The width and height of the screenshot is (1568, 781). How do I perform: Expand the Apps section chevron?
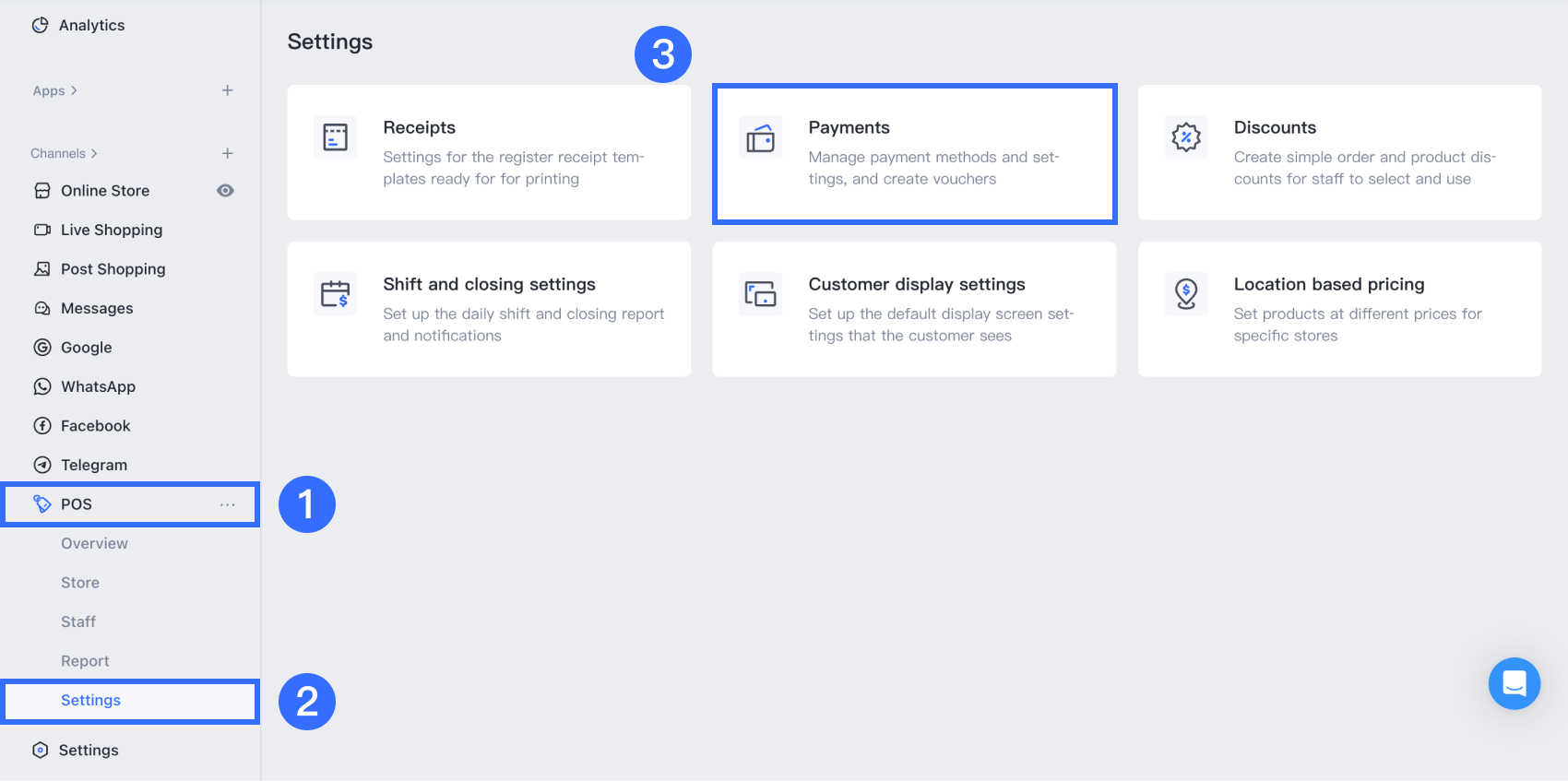coord(74,90)
